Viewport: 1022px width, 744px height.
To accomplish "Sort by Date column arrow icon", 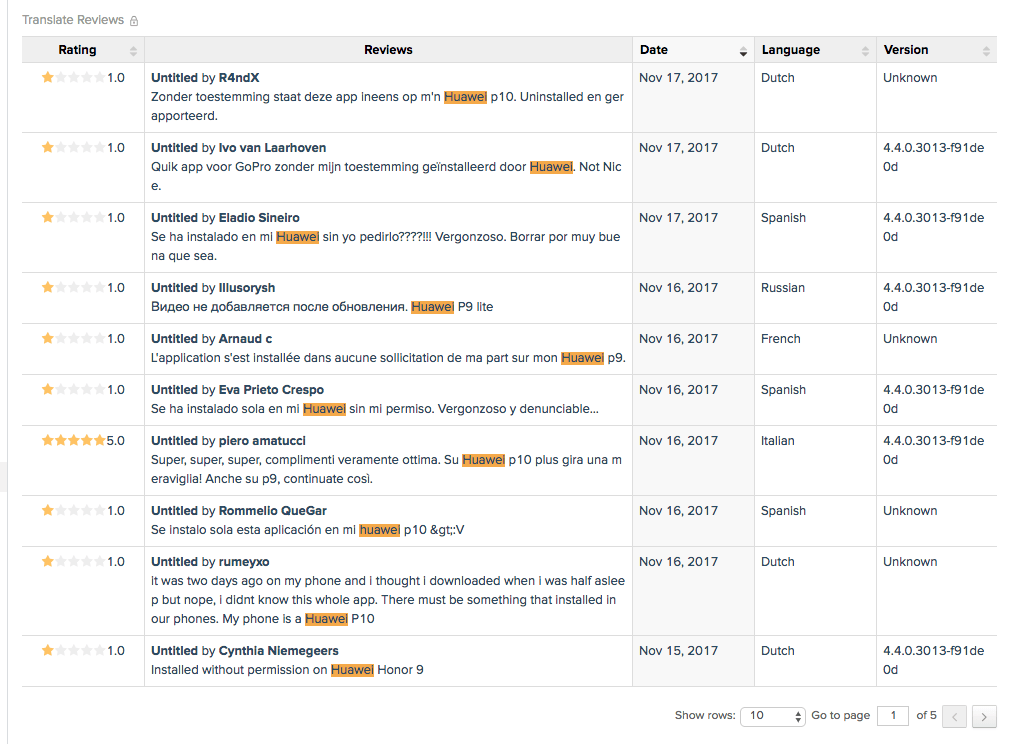I will (x=743, y=51).
